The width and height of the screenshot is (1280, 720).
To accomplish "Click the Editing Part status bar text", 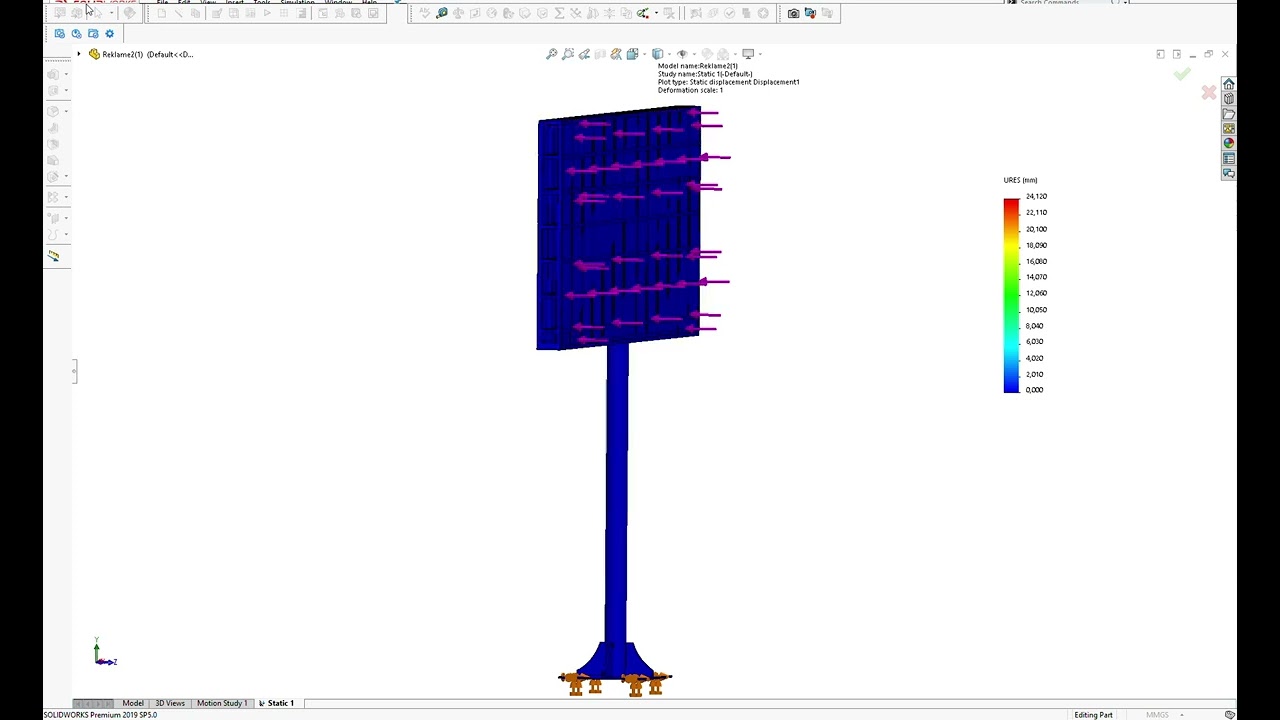I will click(x=1093, y=715).
